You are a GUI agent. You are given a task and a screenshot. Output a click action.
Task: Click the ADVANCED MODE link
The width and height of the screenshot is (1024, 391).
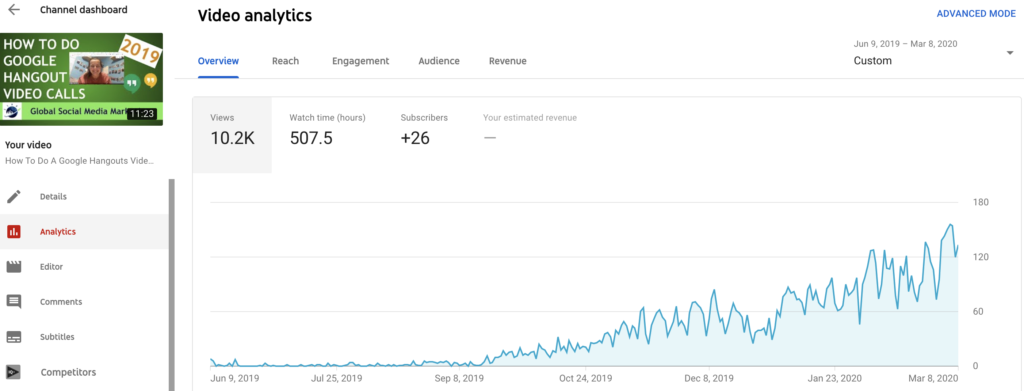point(976,14)
